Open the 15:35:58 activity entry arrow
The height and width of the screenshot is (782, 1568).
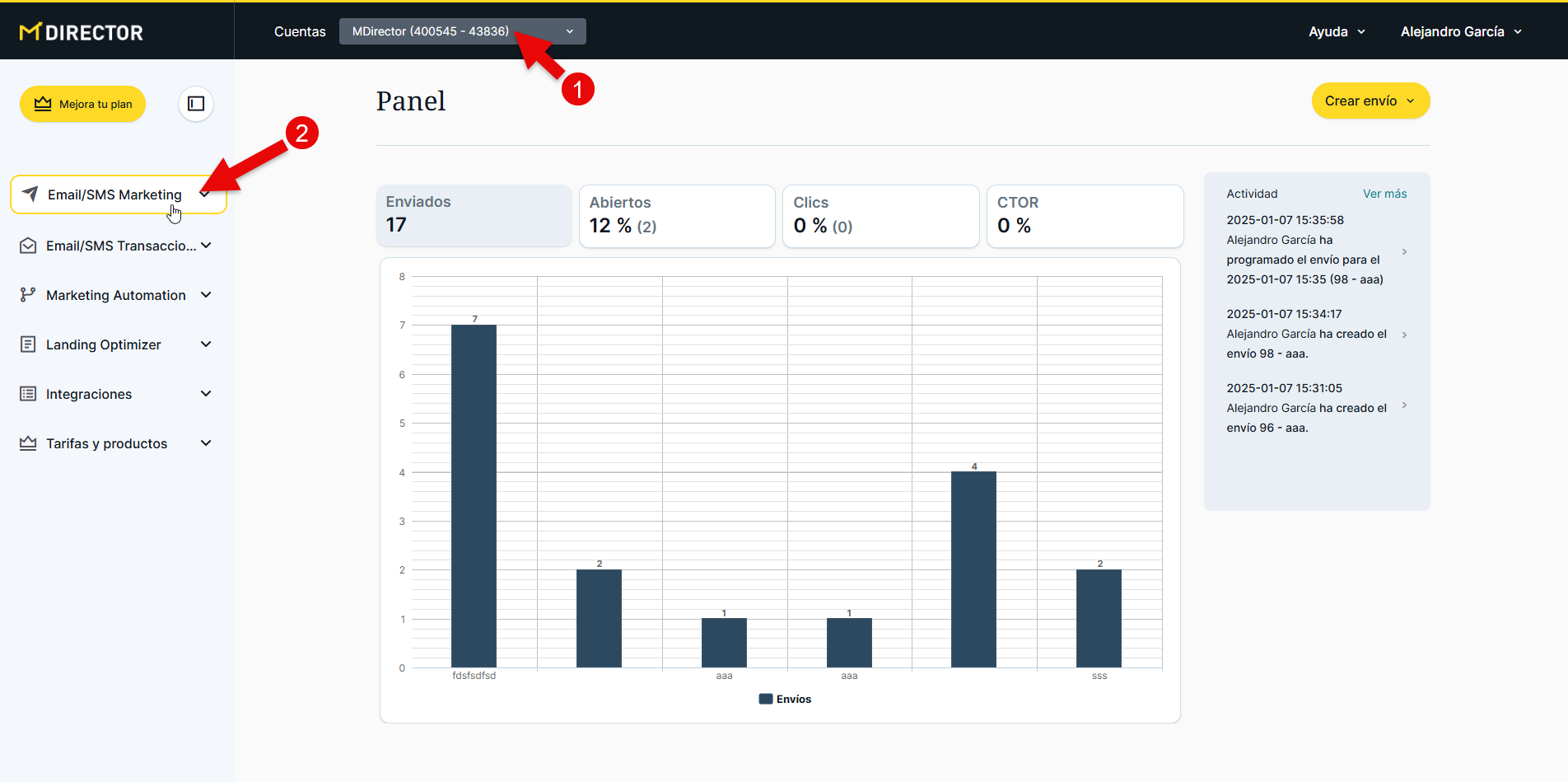pyautogui.click(x=1404, y=251)
